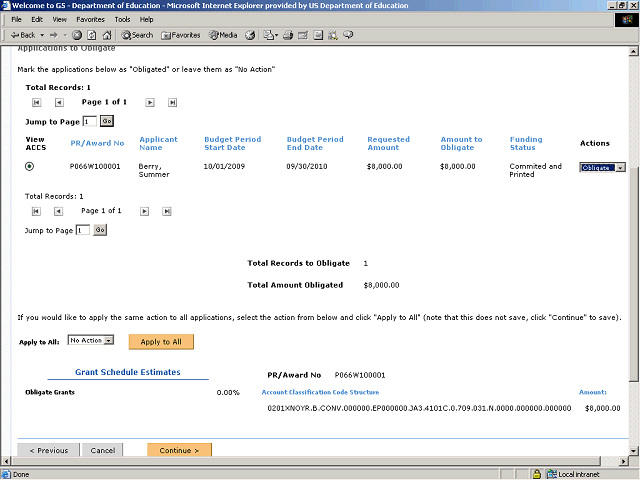Image resolution: width=640 pixels, height=480 pixels.
Task: Click the browser Back button
Action: click(23, 35)
